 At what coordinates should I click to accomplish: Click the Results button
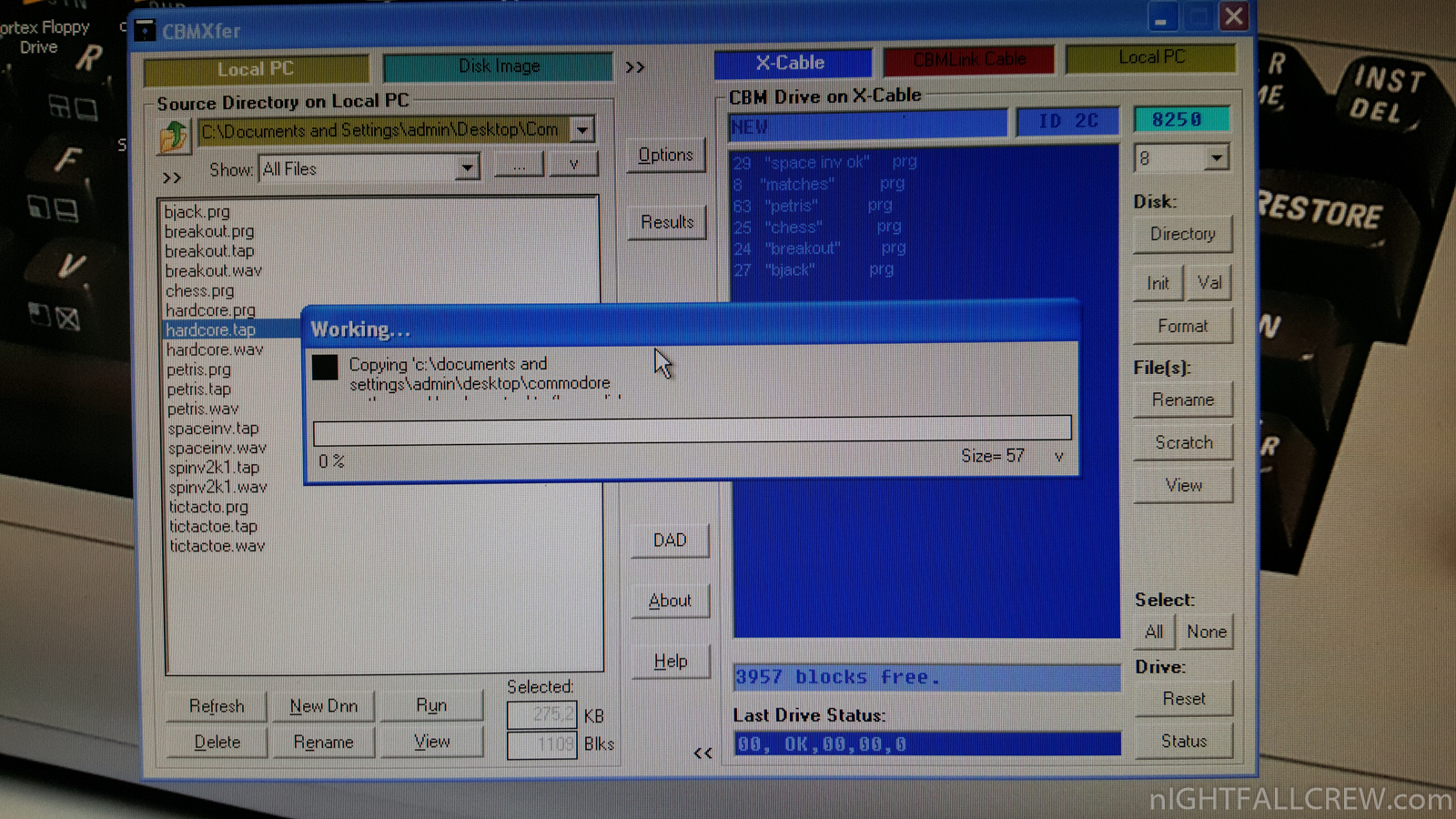coord(667,222)
